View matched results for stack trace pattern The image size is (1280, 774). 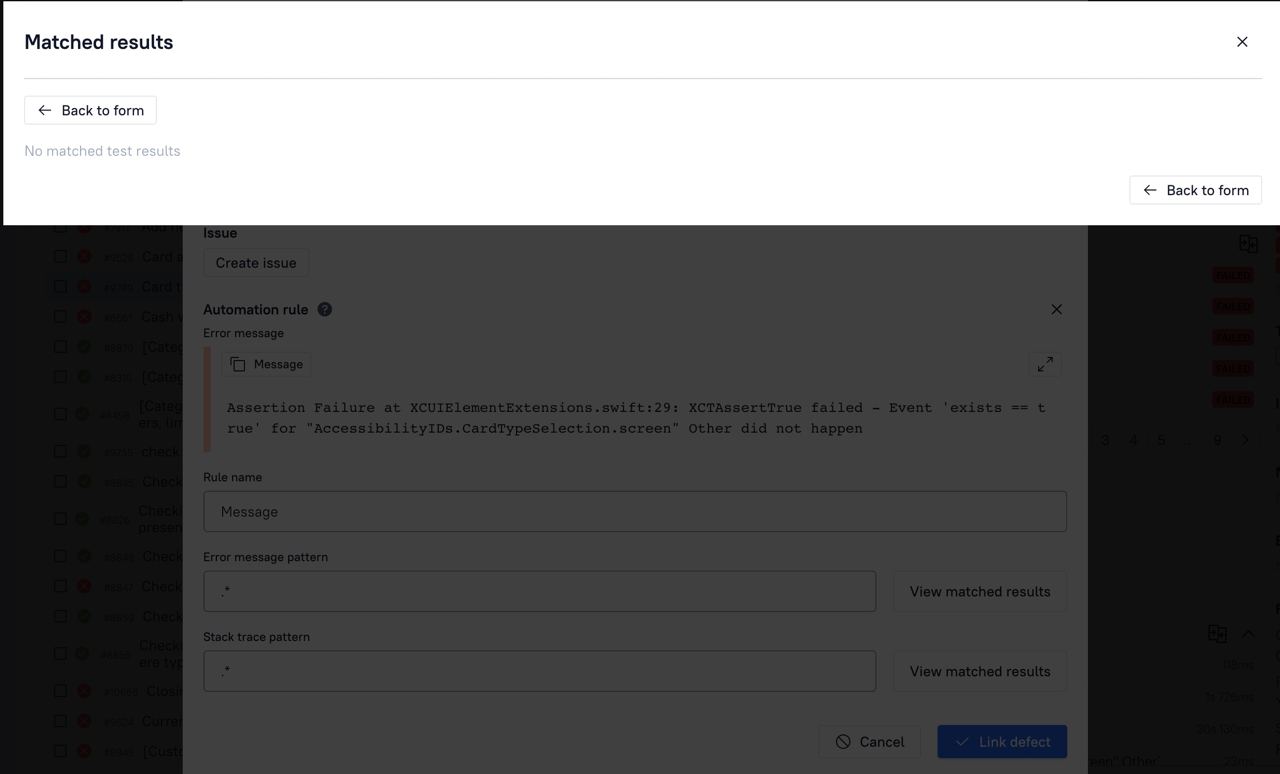[x=980, y=672]
